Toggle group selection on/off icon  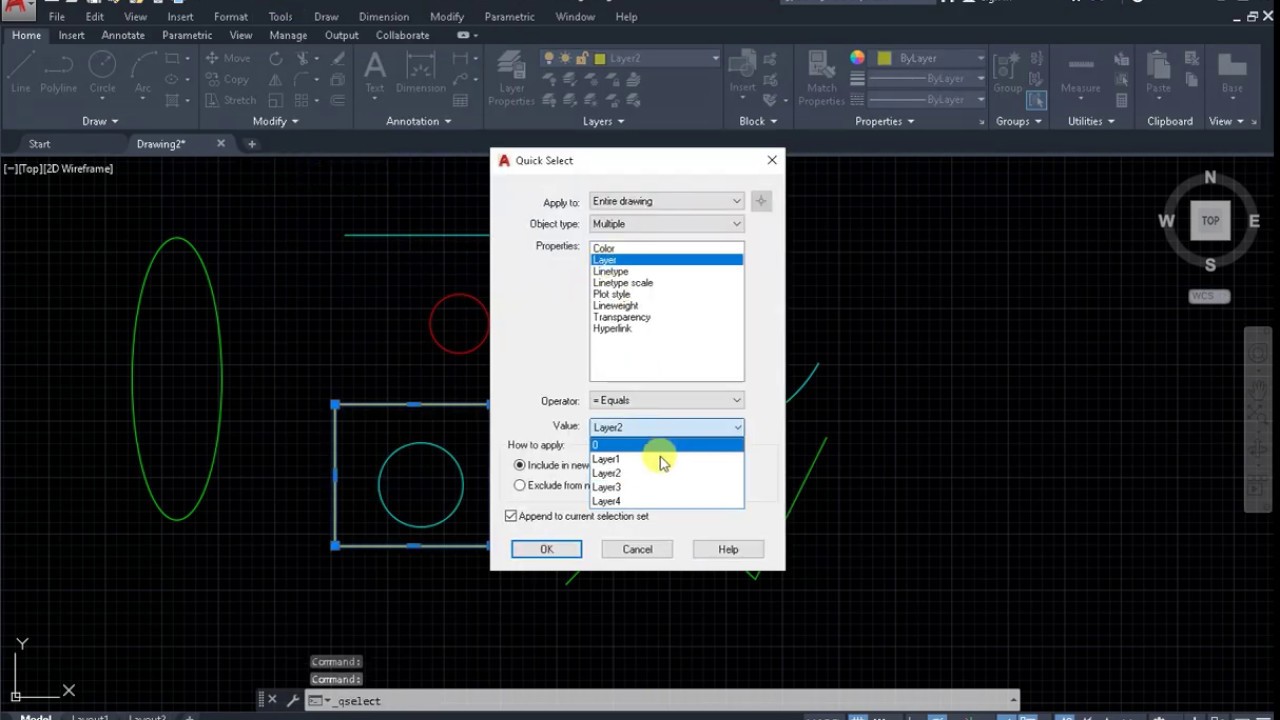coord(1036,100)
